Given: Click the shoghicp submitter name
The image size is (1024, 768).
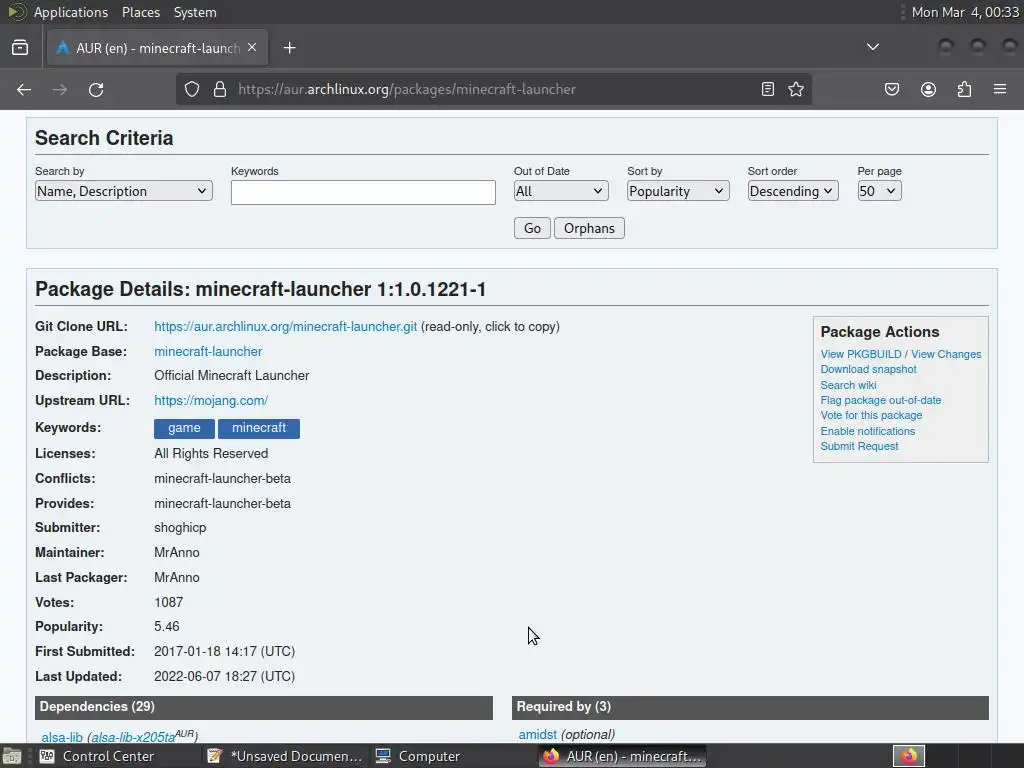Looking at the screenshot, I should pos(180,528).
